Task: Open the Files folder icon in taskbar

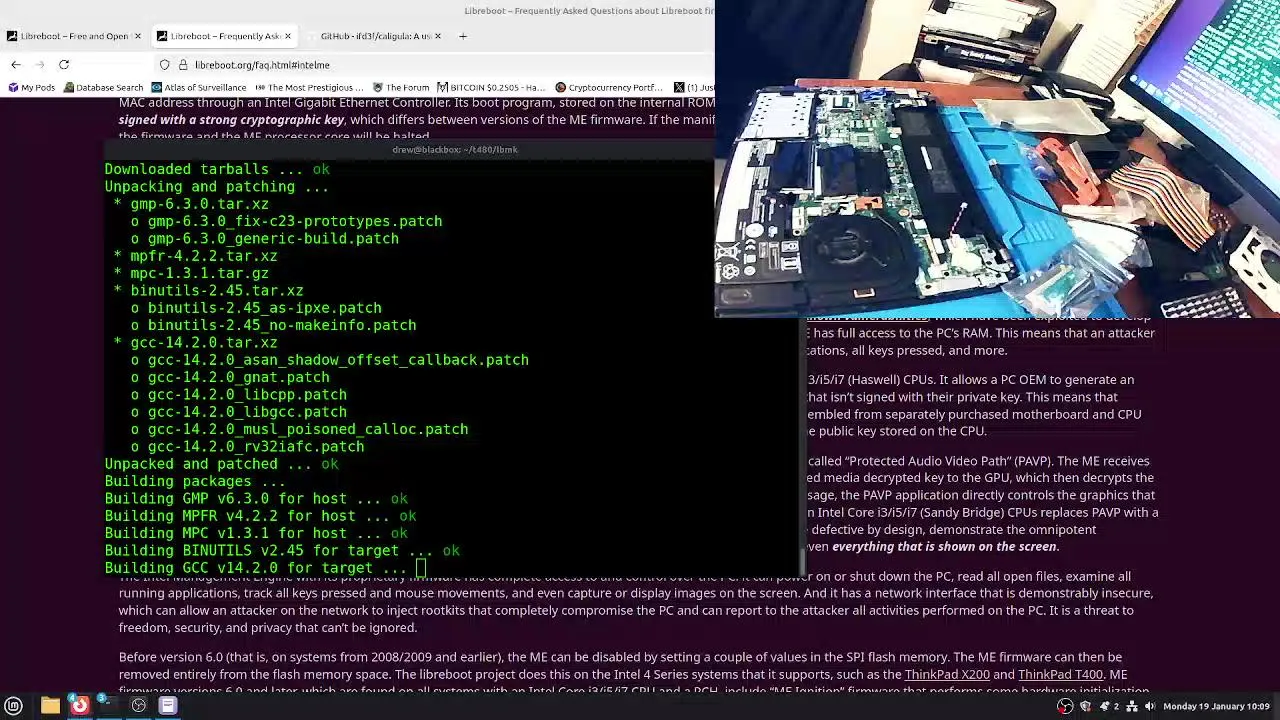Action: [50, 706]
